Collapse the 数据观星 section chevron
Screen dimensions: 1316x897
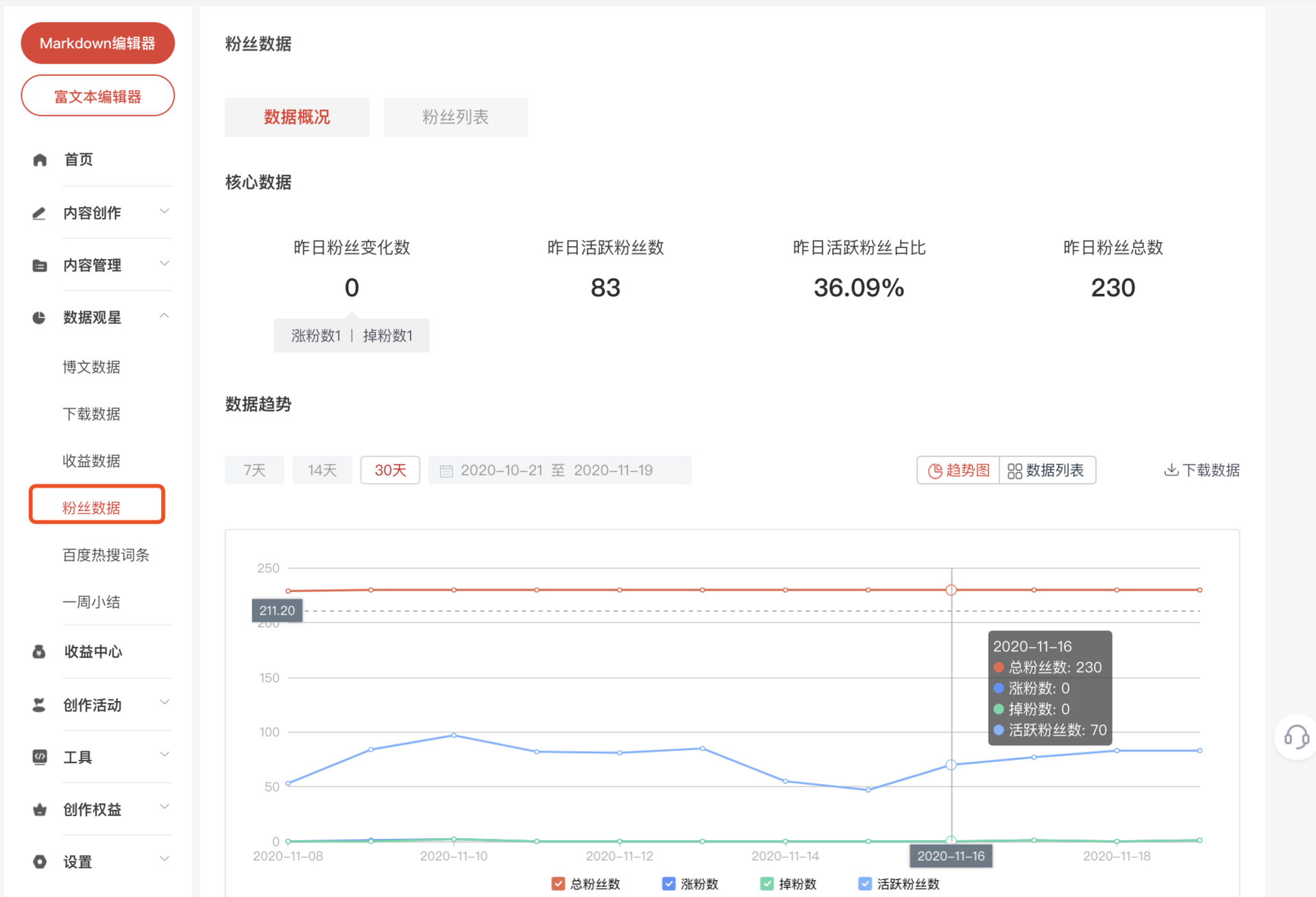tap(164, 316)
